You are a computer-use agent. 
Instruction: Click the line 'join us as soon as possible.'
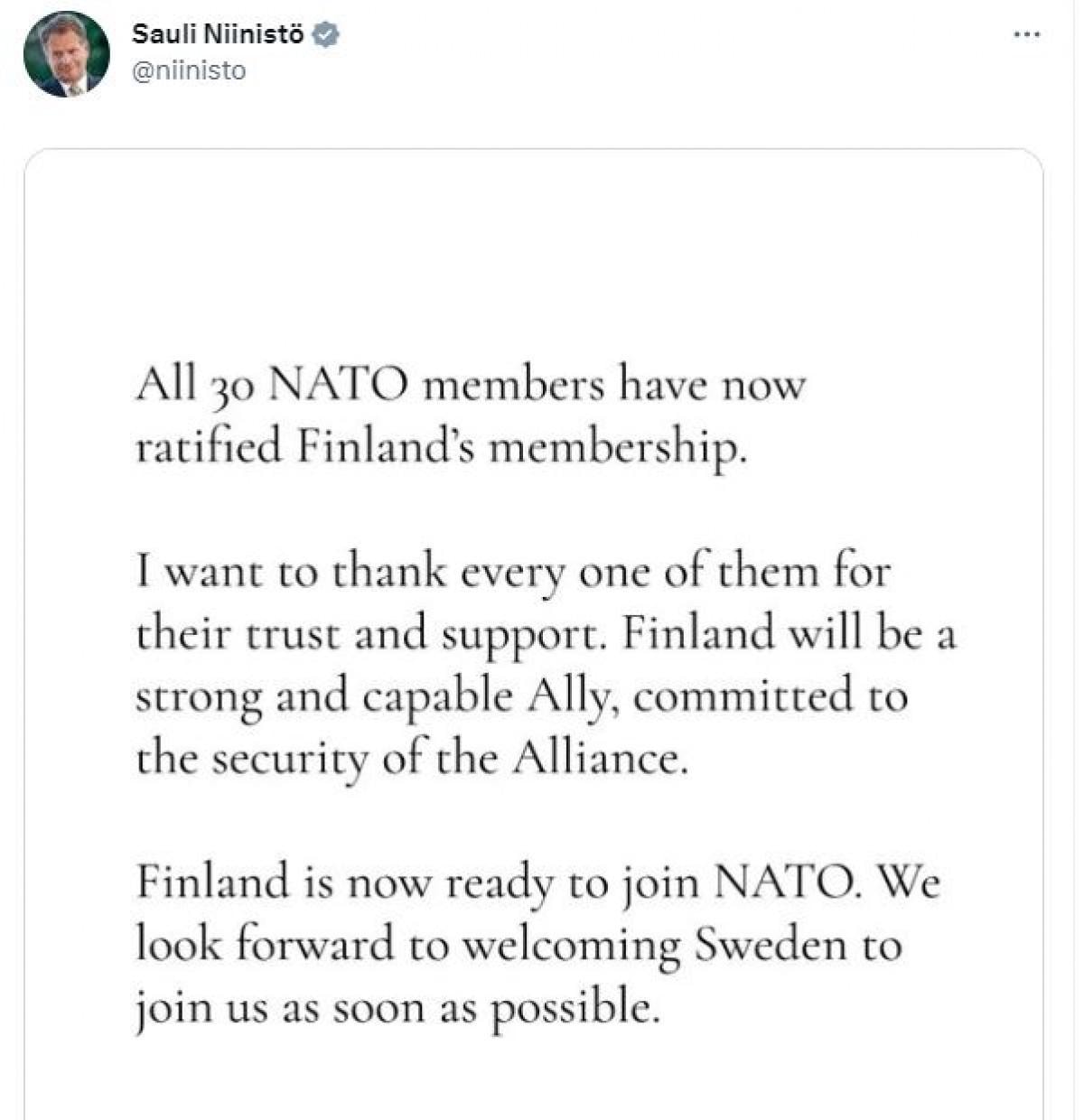click(393, 1006)
